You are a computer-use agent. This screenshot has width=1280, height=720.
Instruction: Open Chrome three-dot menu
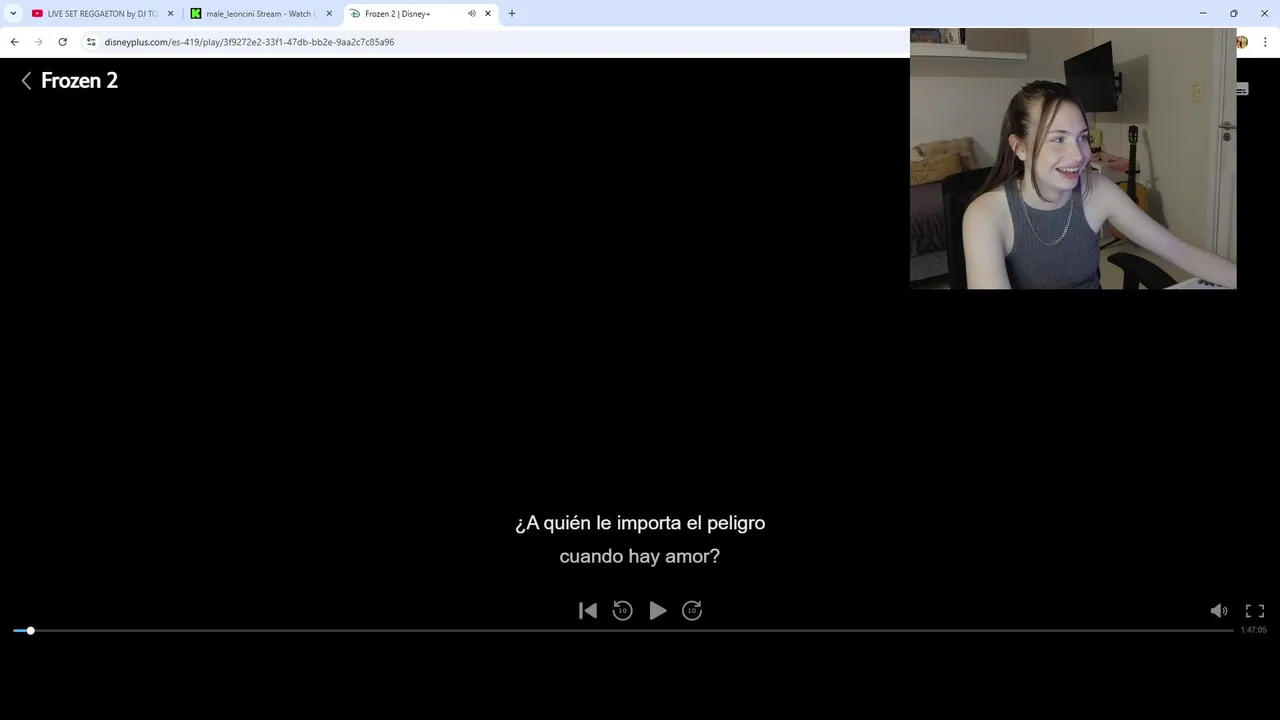coord(1265,42)
